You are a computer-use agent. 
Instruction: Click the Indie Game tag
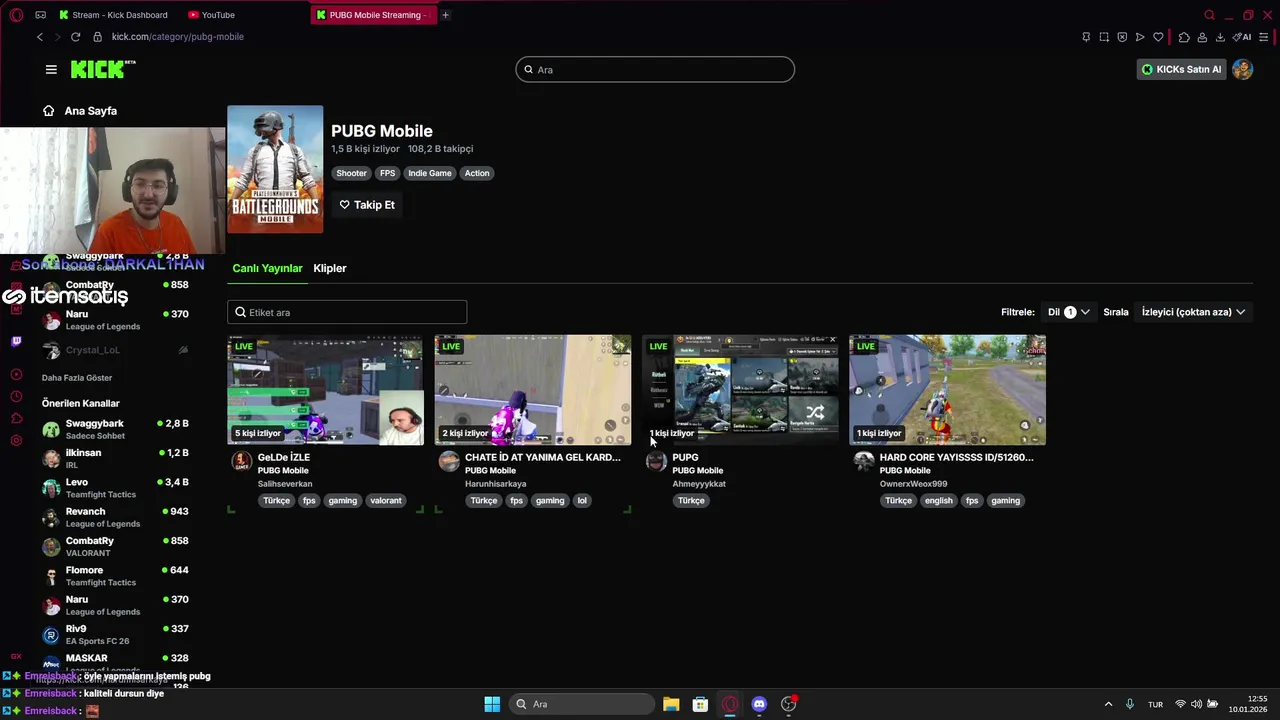[x=430, y=173]
